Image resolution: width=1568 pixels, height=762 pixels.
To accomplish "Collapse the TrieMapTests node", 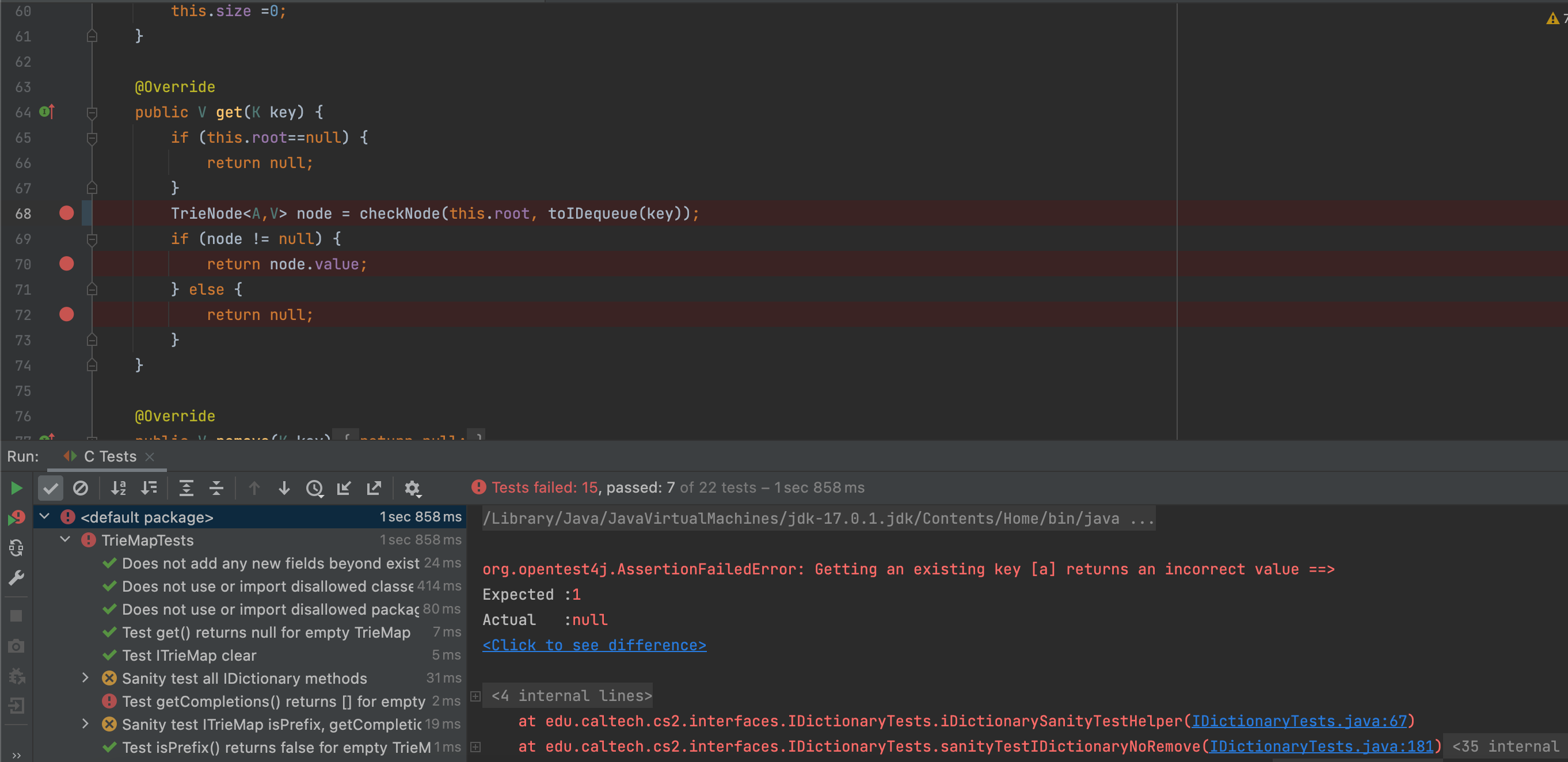I will pos(65,540).
